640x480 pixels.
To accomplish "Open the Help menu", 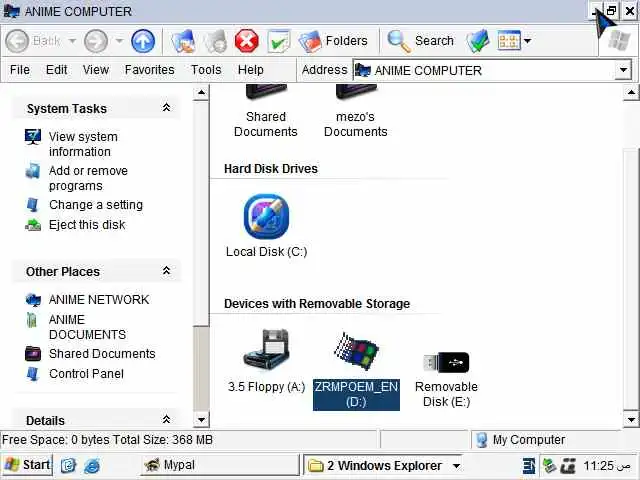I will (251, 70).
